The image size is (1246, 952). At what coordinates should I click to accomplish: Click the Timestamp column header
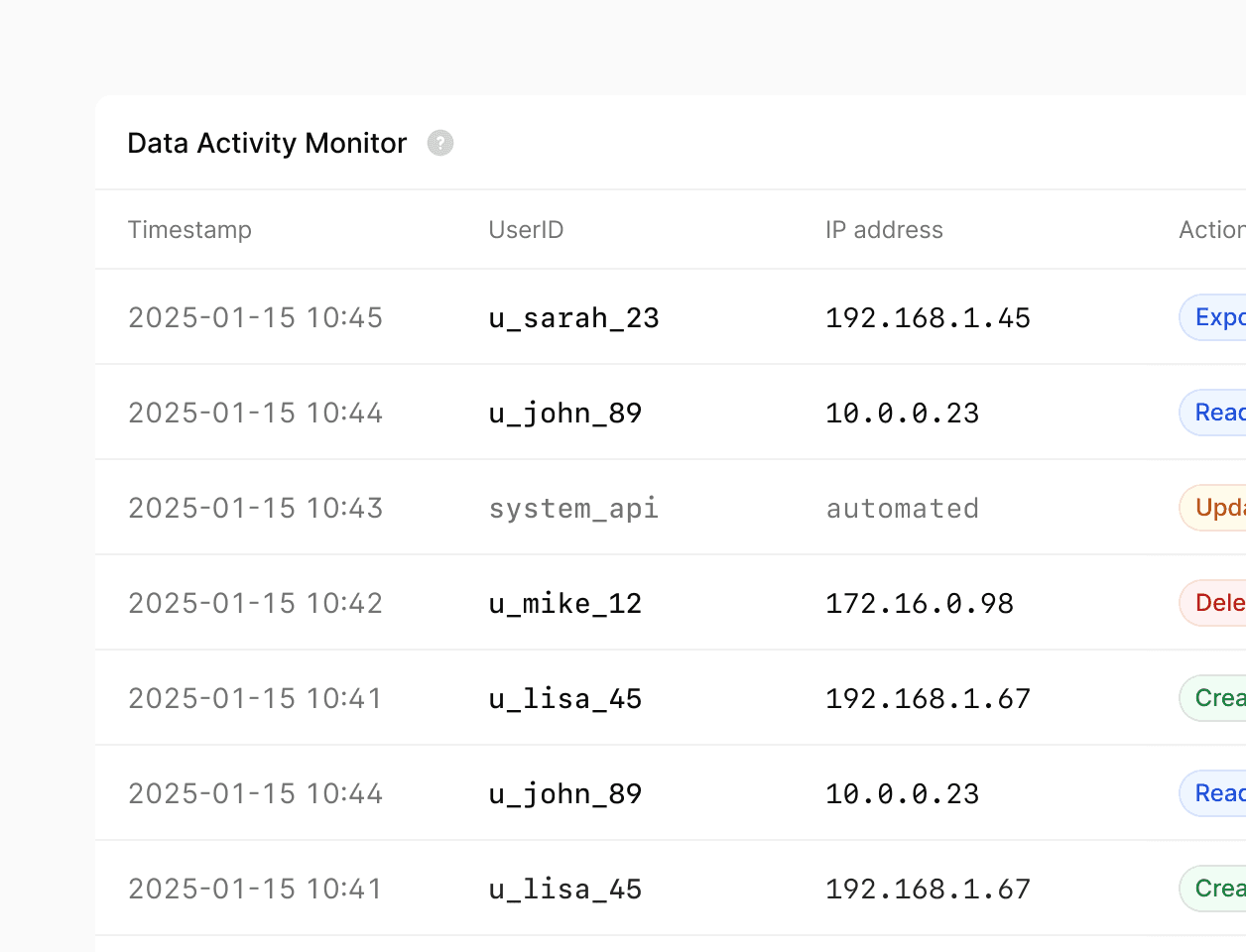tap(189, 230)
